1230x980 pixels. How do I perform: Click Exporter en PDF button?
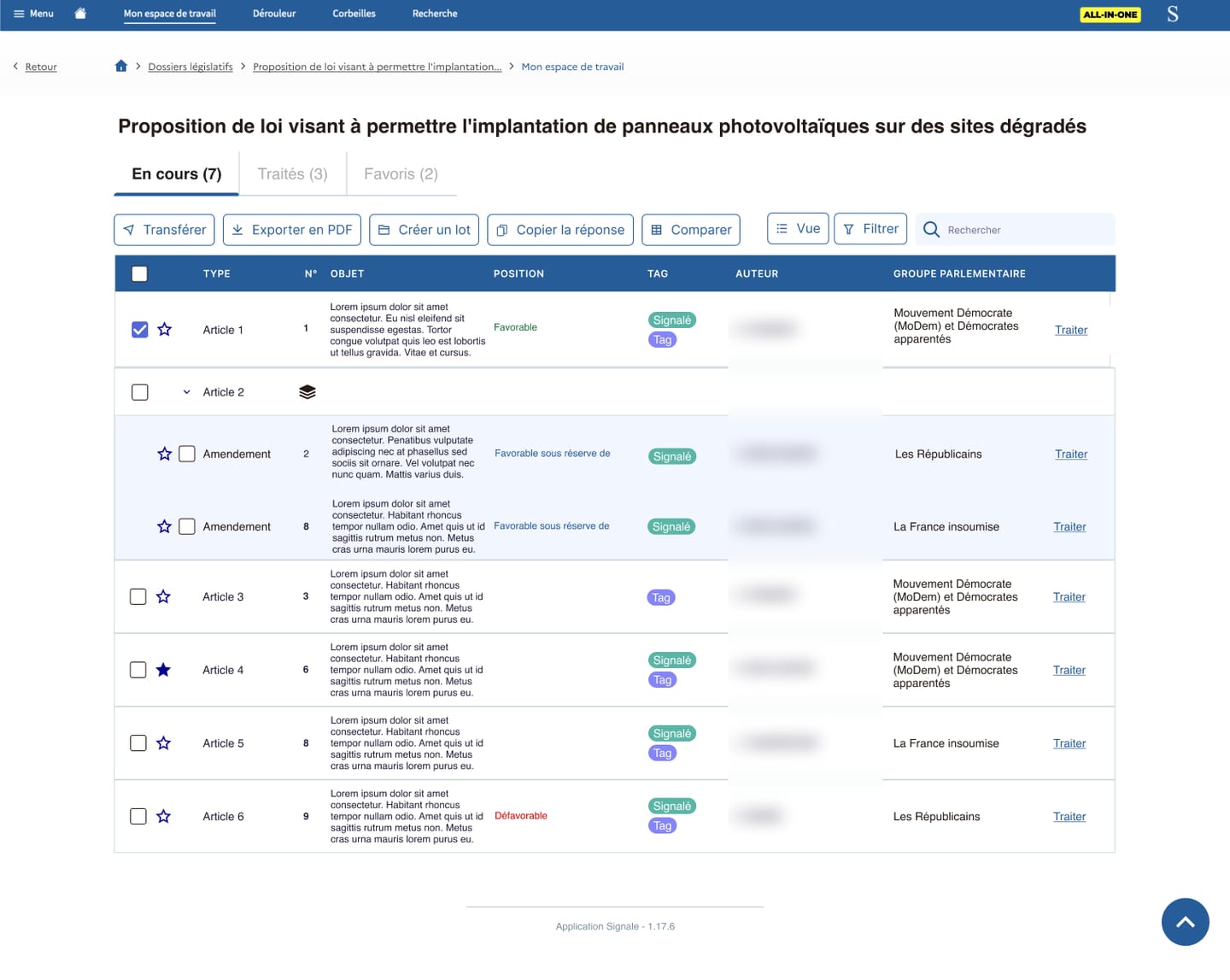tap(292, 230)
